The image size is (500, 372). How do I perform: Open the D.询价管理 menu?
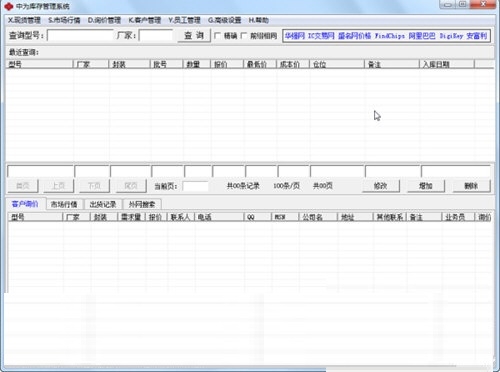(x=104, y=20)
